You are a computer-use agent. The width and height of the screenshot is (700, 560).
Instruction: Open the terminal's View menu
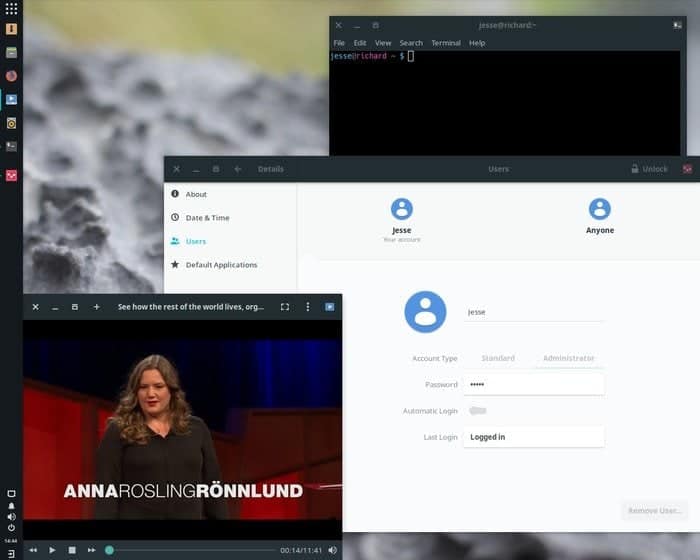[383, 43]
